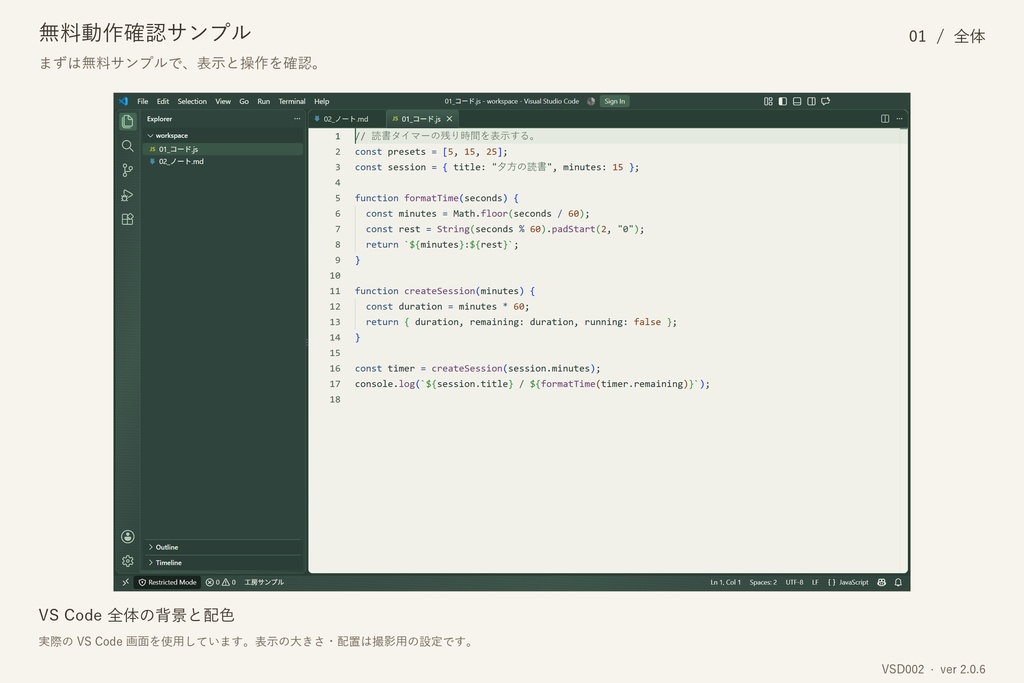Click the comment text on line 1
This screenshot has width=1024, height=683.
coord(445,136)
